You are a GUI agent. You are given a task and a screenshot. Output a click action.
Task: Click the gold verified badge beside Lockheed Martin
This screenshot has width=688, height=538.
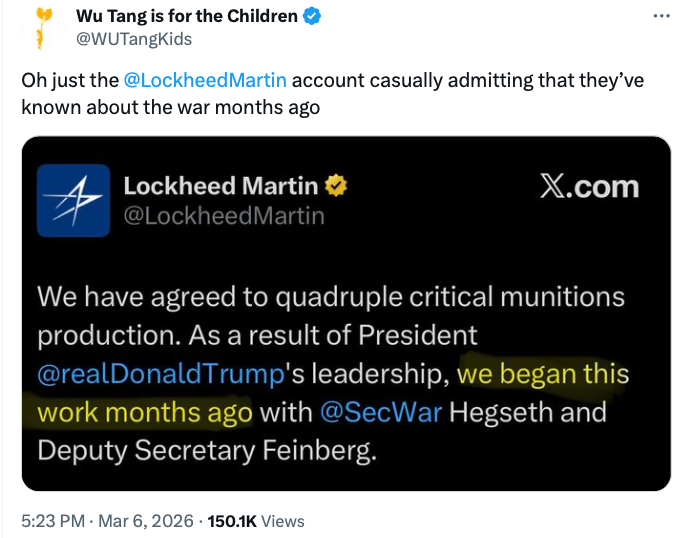(x=338, y=186)
